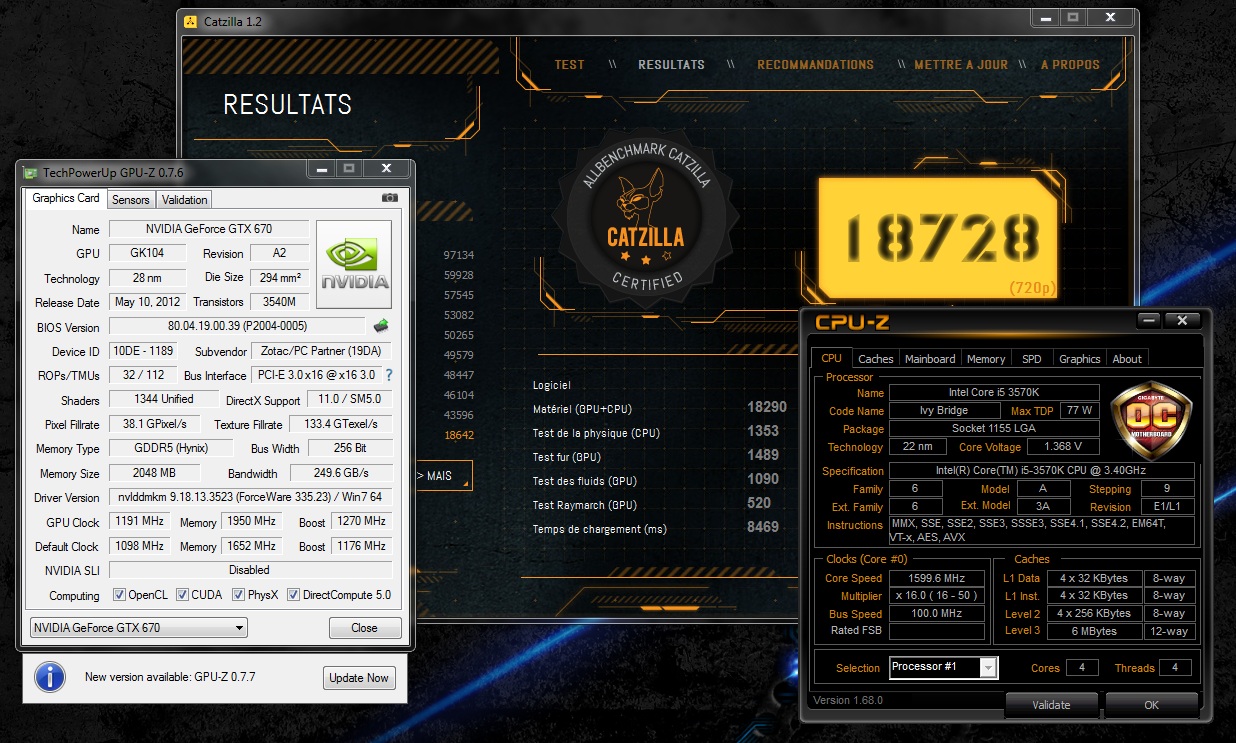Click the blue info icon in update notice
This screenshot has width=1236, height=743.
[x=50, y=677]
